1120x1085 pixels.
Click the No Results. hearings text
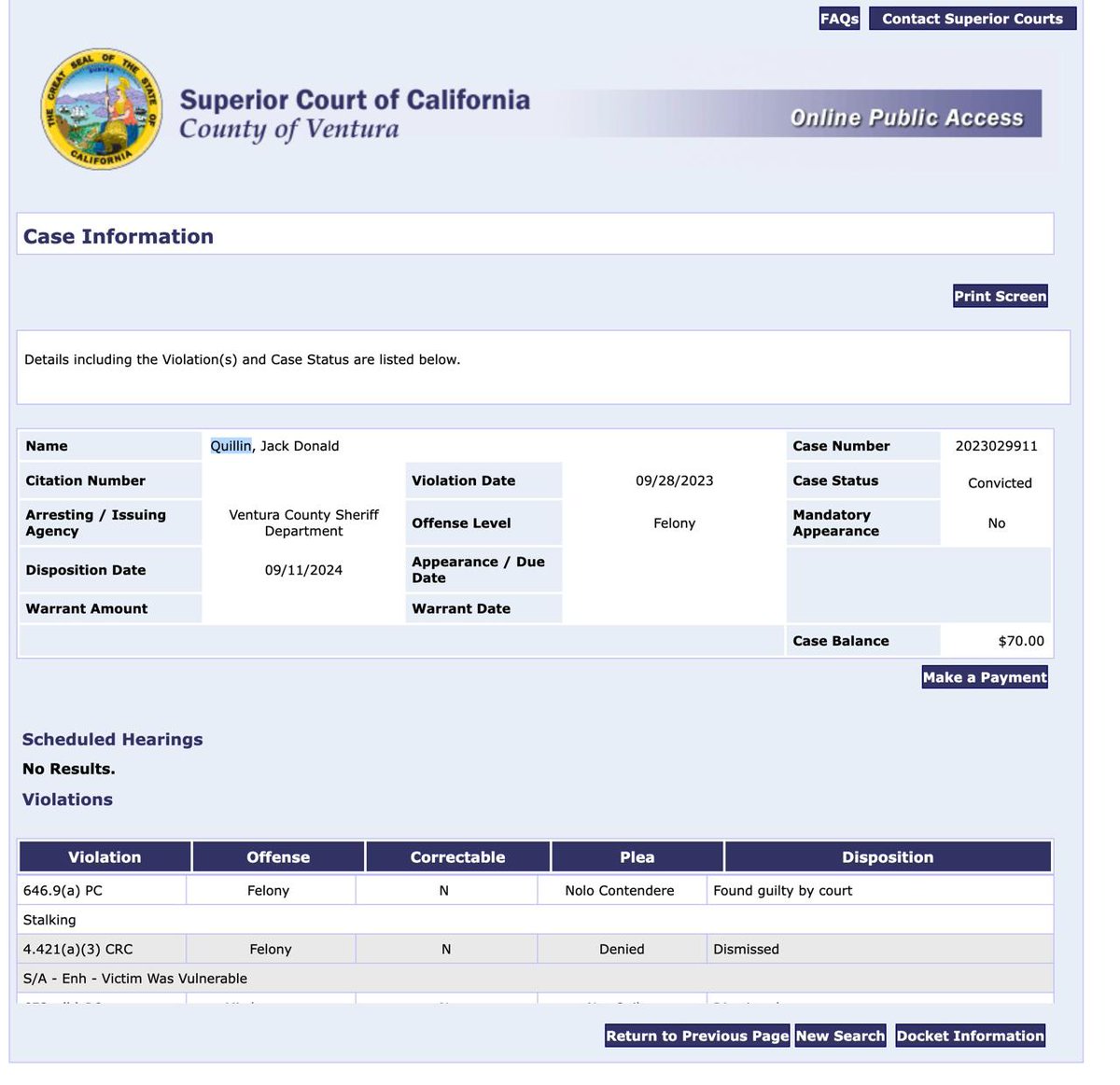[x=69, y=769]
